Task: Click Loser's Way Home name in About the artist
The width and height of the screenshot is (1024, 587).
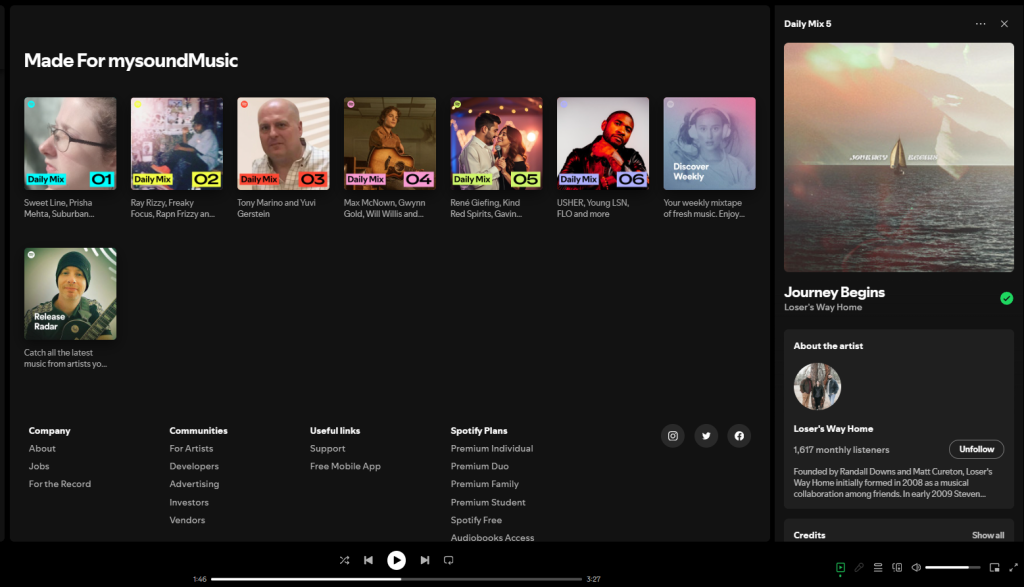Action: pos(833,429)
